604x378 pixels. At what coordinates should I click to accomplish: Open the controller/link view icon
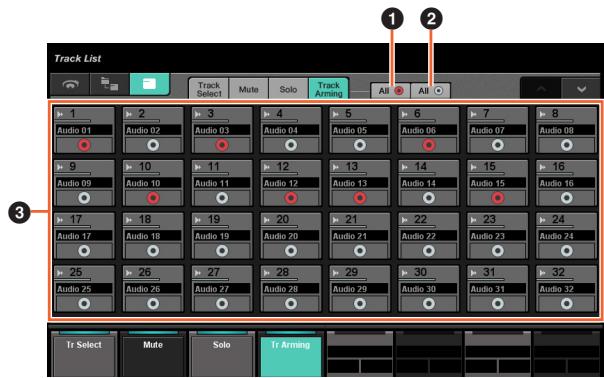tap(70, 84)
